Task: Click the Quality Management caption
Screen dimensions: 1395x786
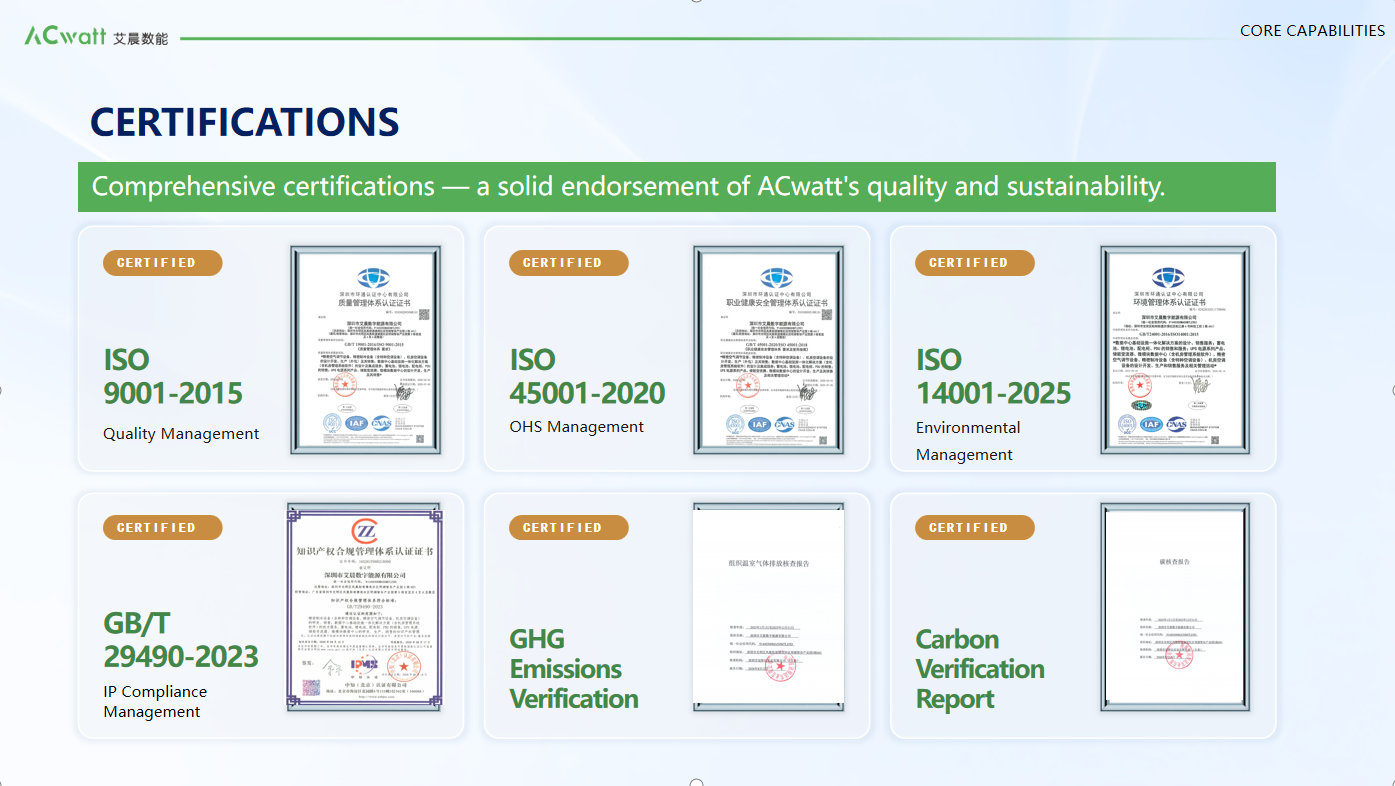Action: click(181, 434)
